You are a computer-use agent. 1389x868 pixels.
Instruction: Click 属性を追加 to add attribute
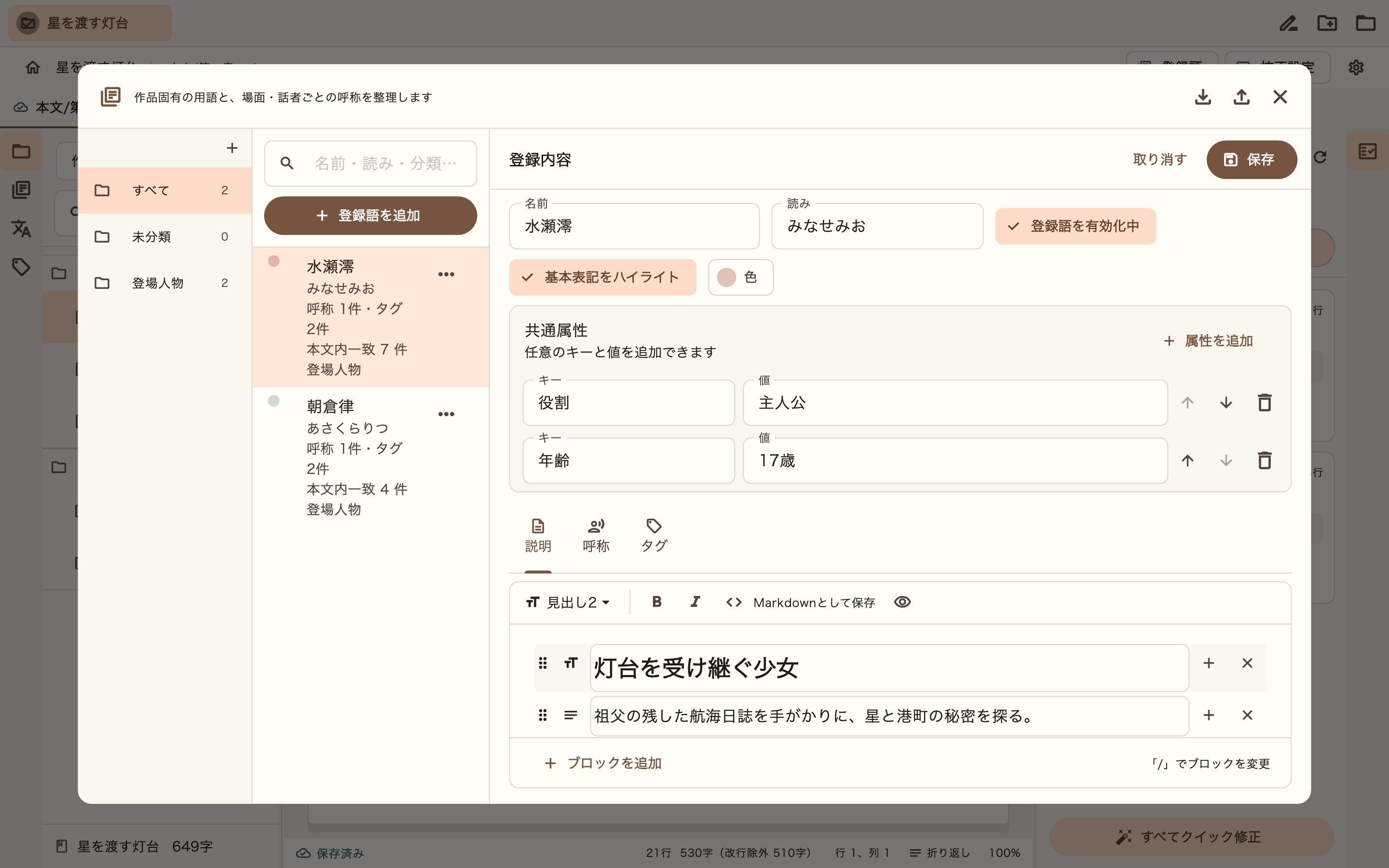pyautogui.click(x=1208, y=341)
